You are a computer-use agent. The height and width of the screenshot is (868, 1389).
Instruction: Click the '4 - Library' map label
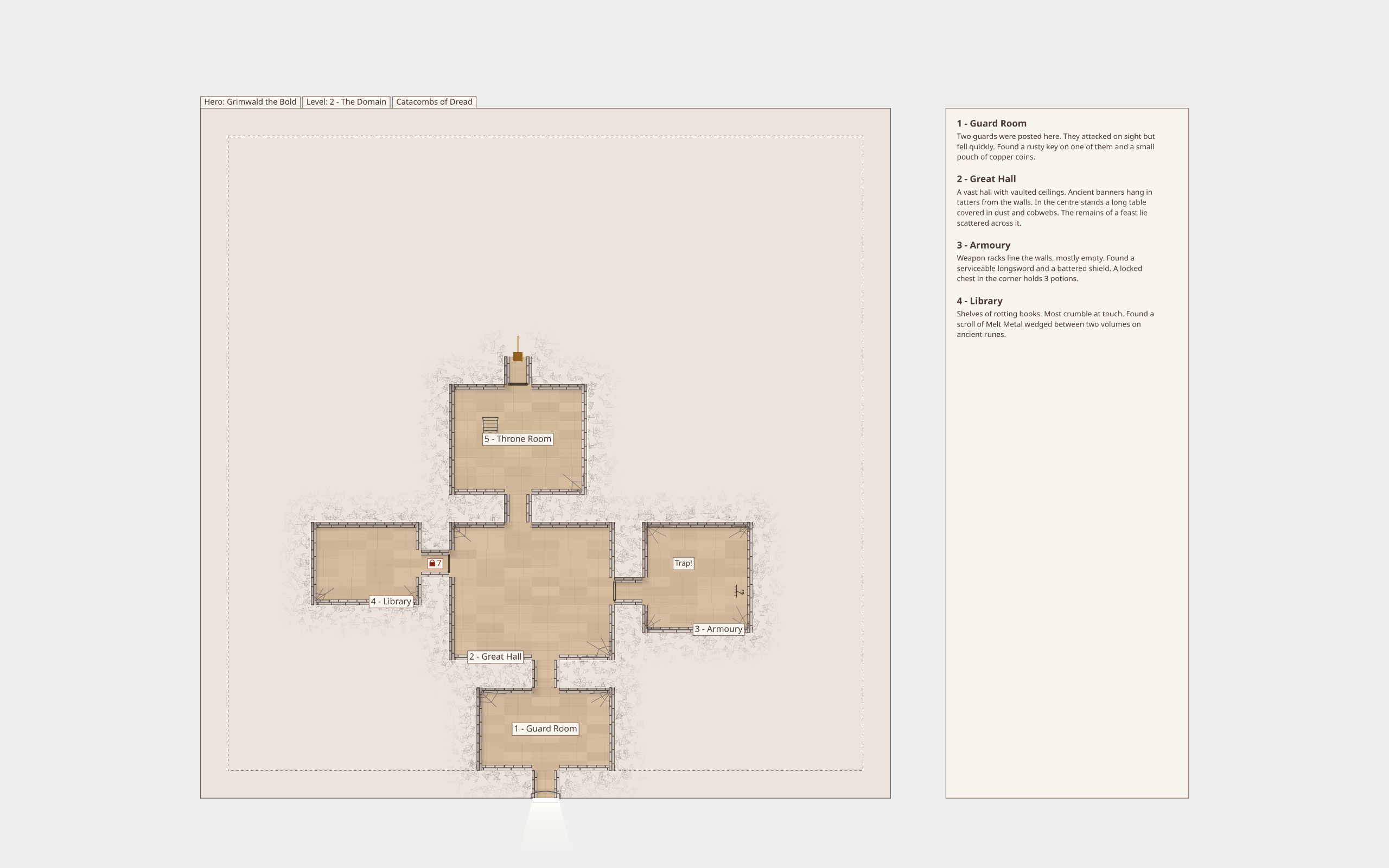391,602
